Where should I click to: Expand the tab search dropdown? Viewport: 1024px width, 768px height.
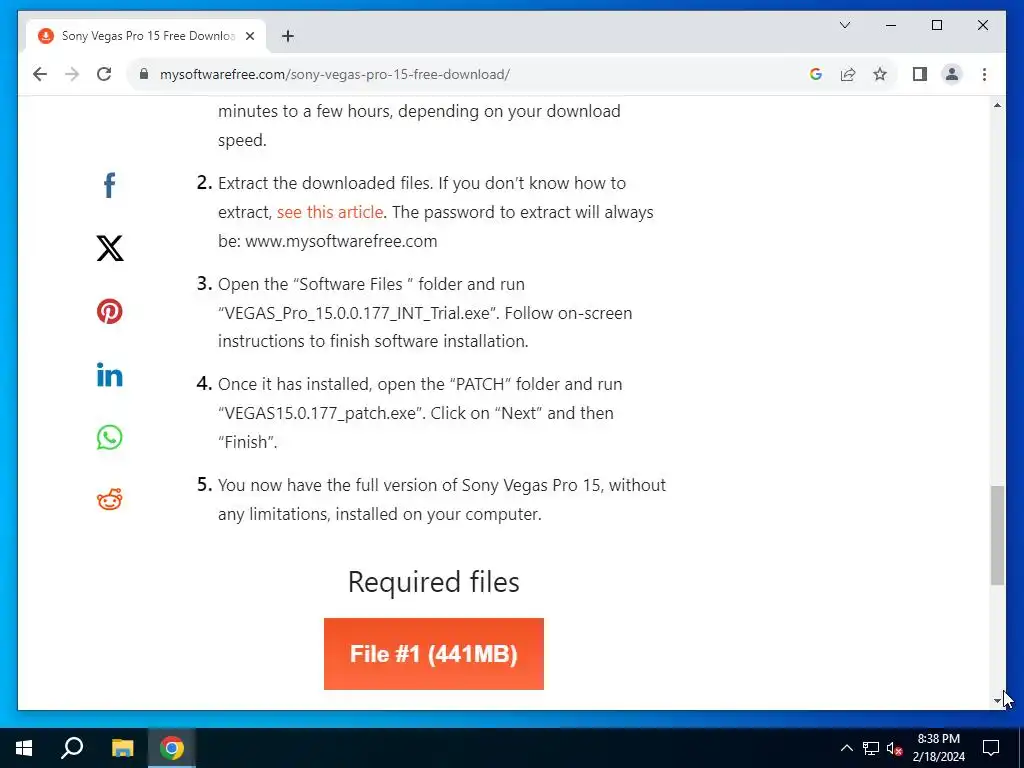(x=845, y=25)
